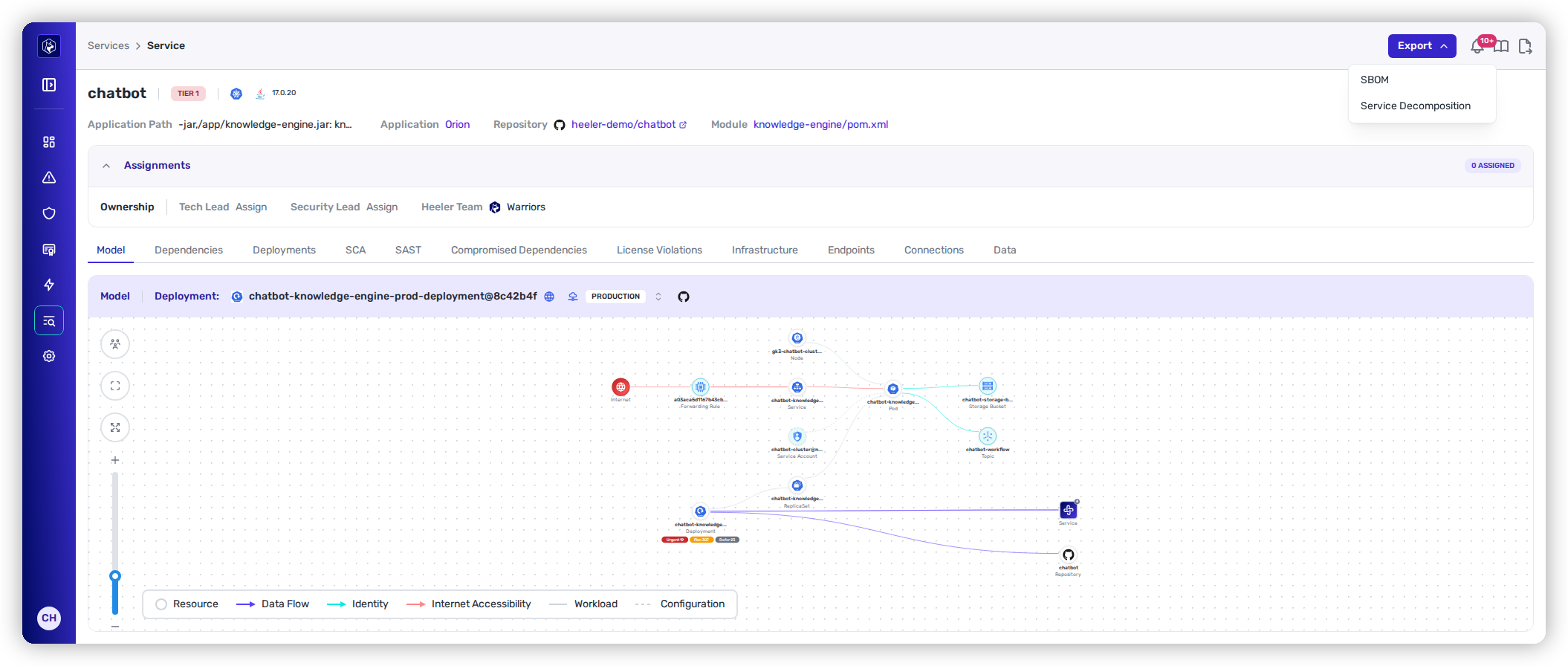Click the fullscreen expand graph button
Image resolution: width=1568 pixels, height=666 pixels.
(115, 427)
